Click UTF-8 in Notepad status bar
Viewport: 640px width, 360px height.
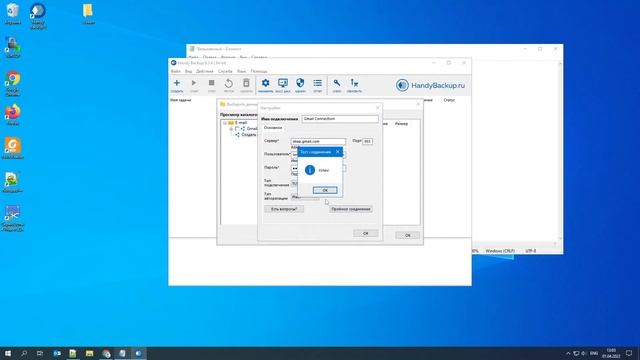point(531,251)
